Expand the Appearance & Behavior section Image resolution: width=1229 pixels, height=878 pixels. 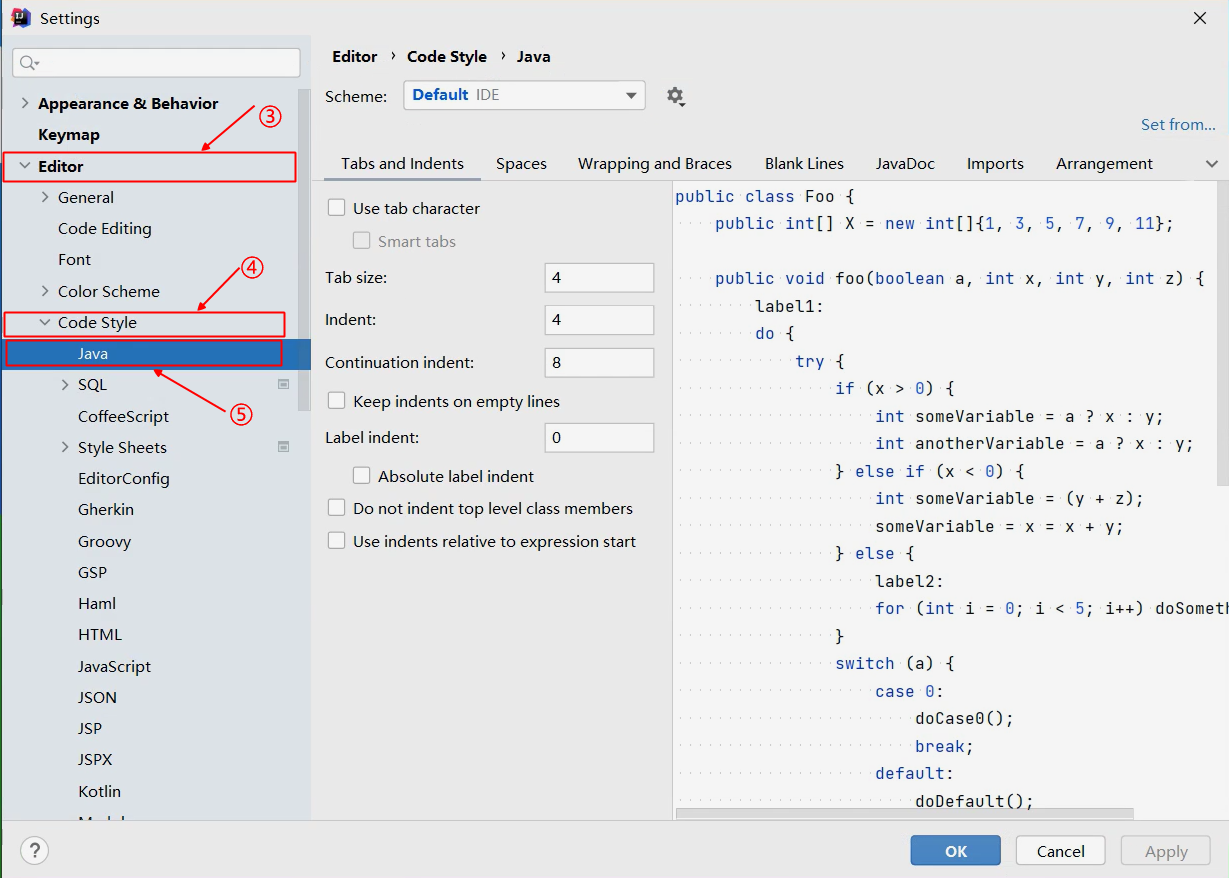click(24, 104)
